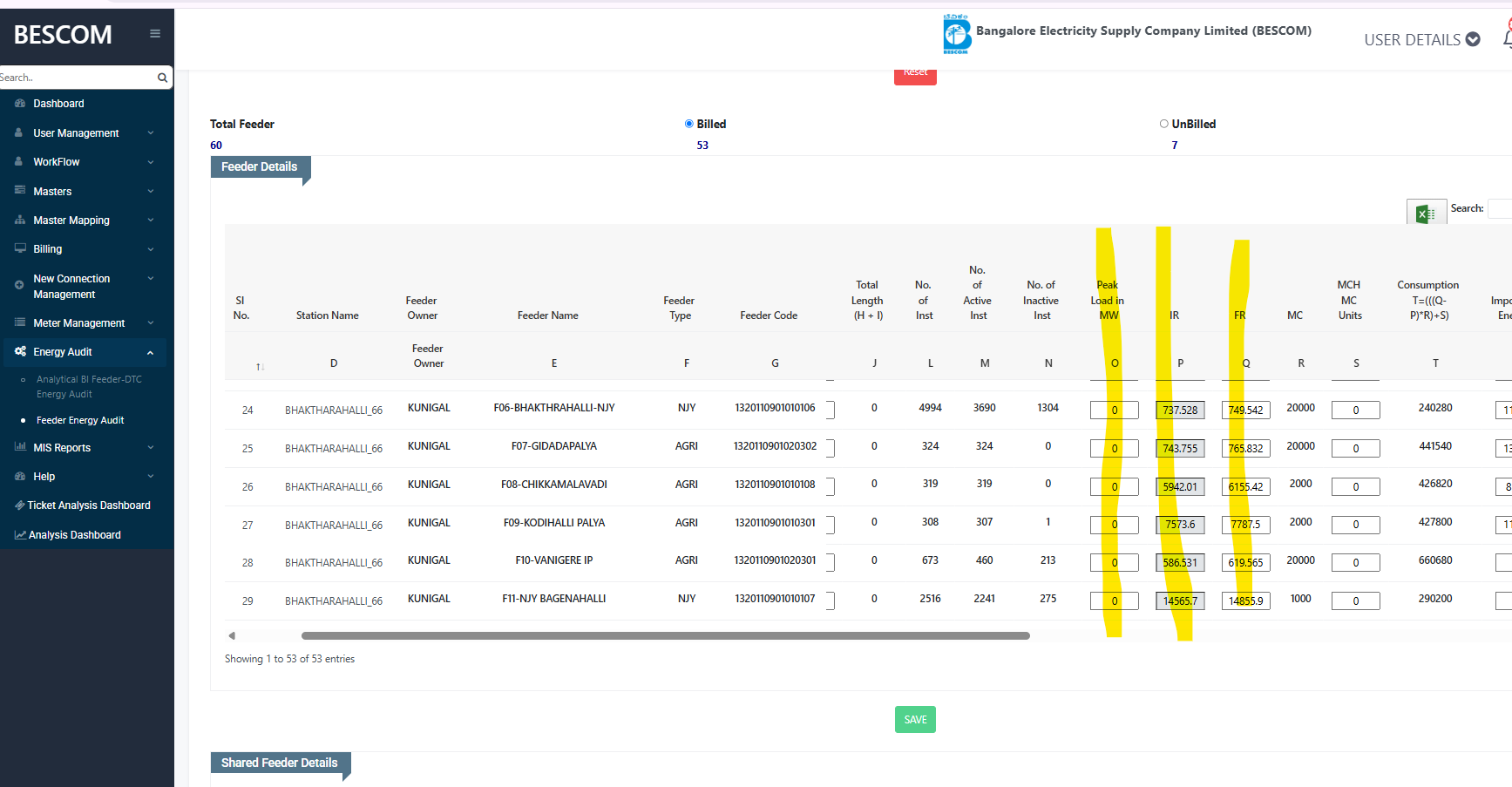Click the red Reset button
Screen dimensions: 1512x787
coord(915,76)
